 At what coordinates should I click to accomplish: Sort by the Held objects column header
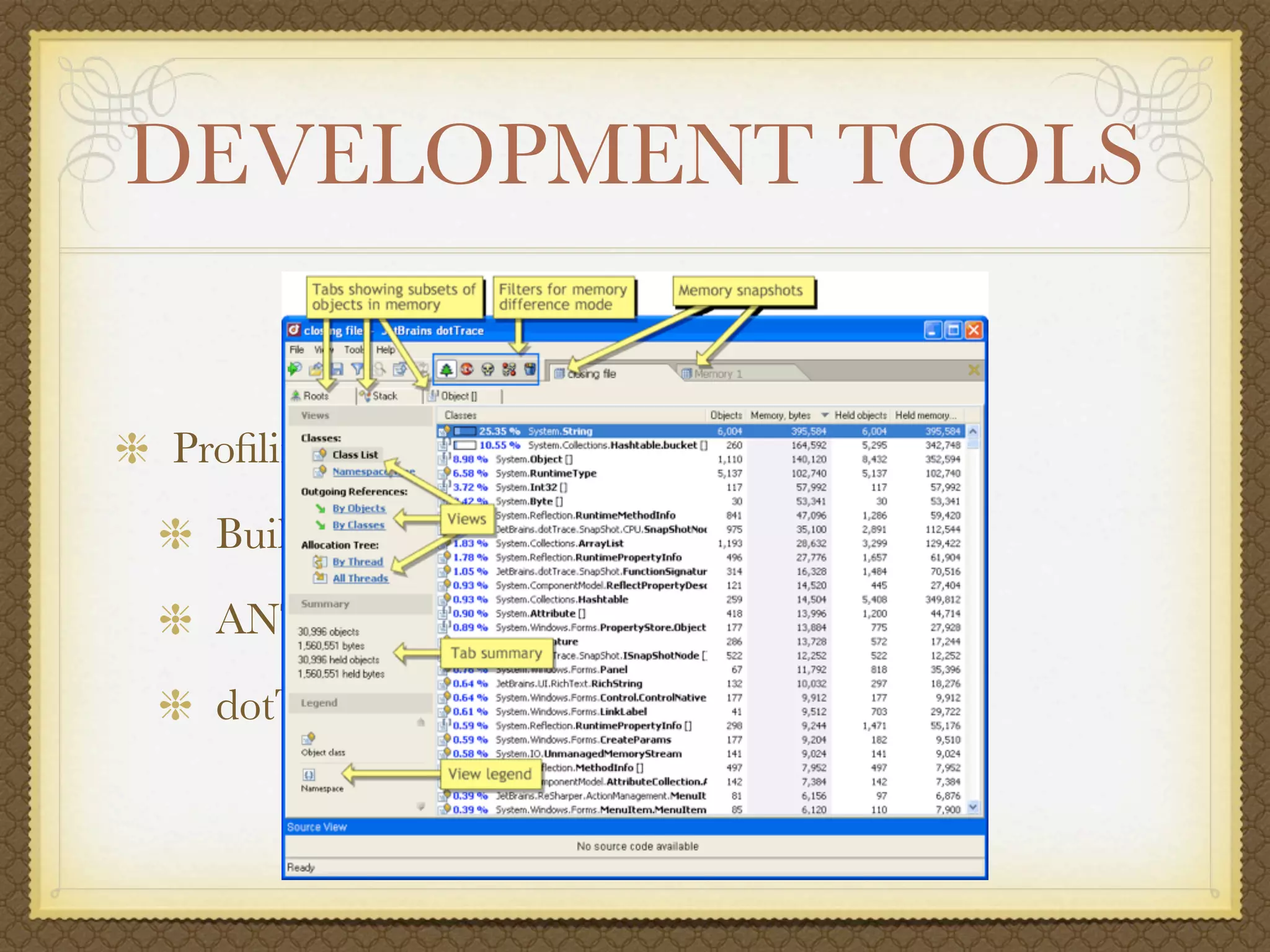coord(860,415)
